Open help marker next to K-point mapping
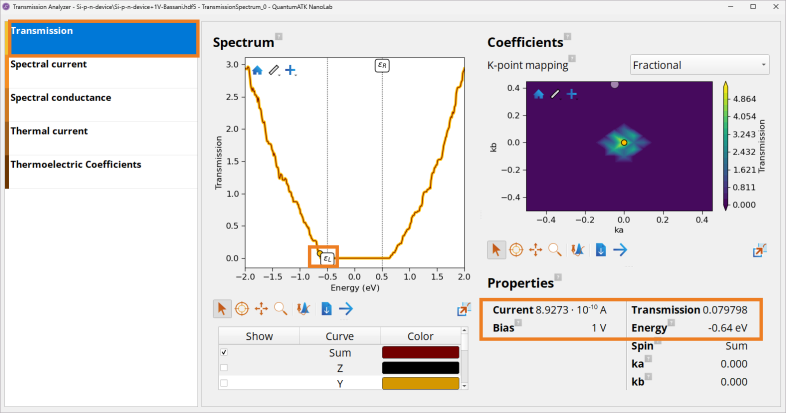Image resolution: width=786 pixels, height=413 pixels. (572, 59)
